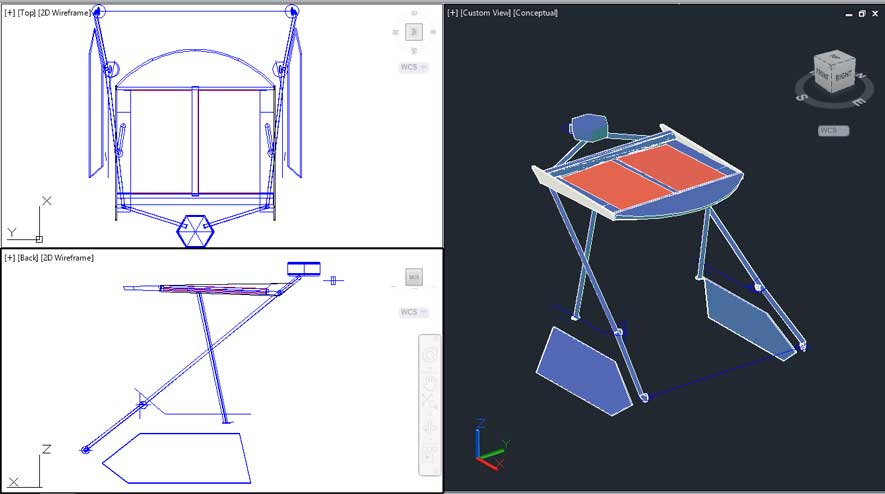Click the Zoom Extents tool on navigation bar
Viewport: 885px width, 494px height.
430,403
